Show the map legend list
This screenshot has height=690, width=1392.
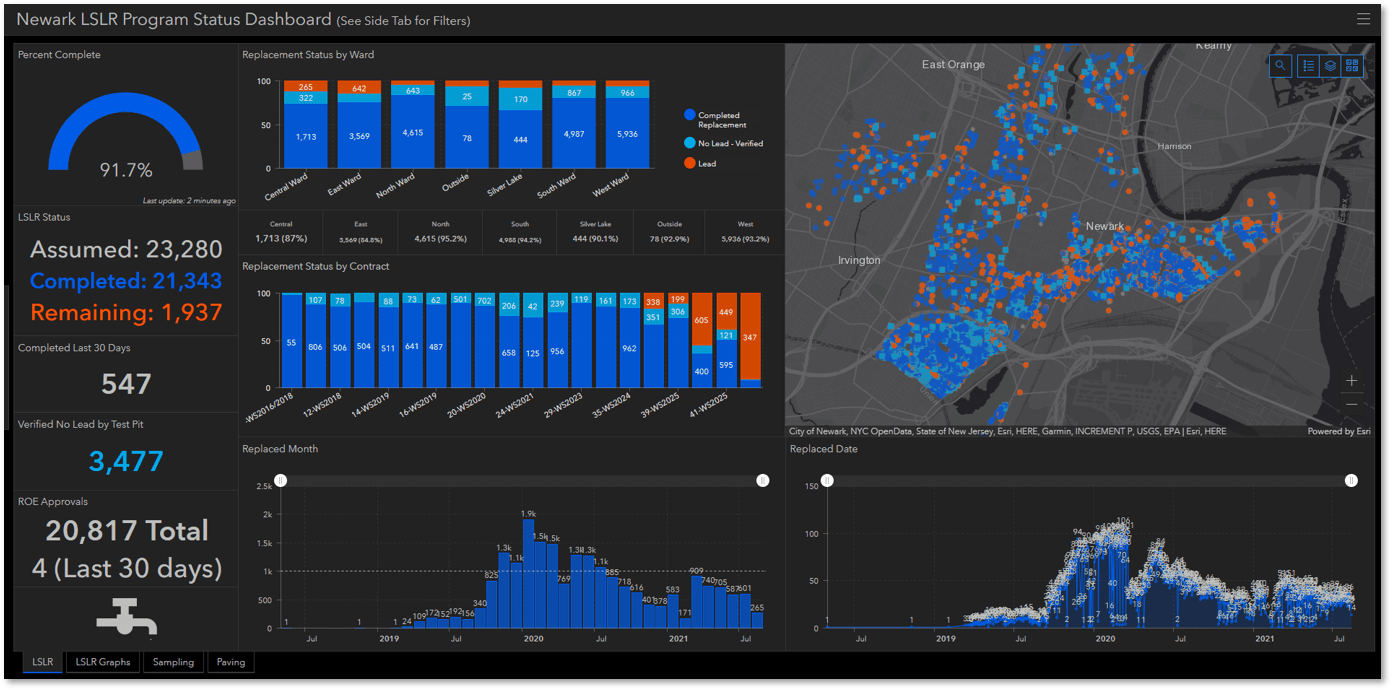pyautogui.click(x=1307, y=66)
